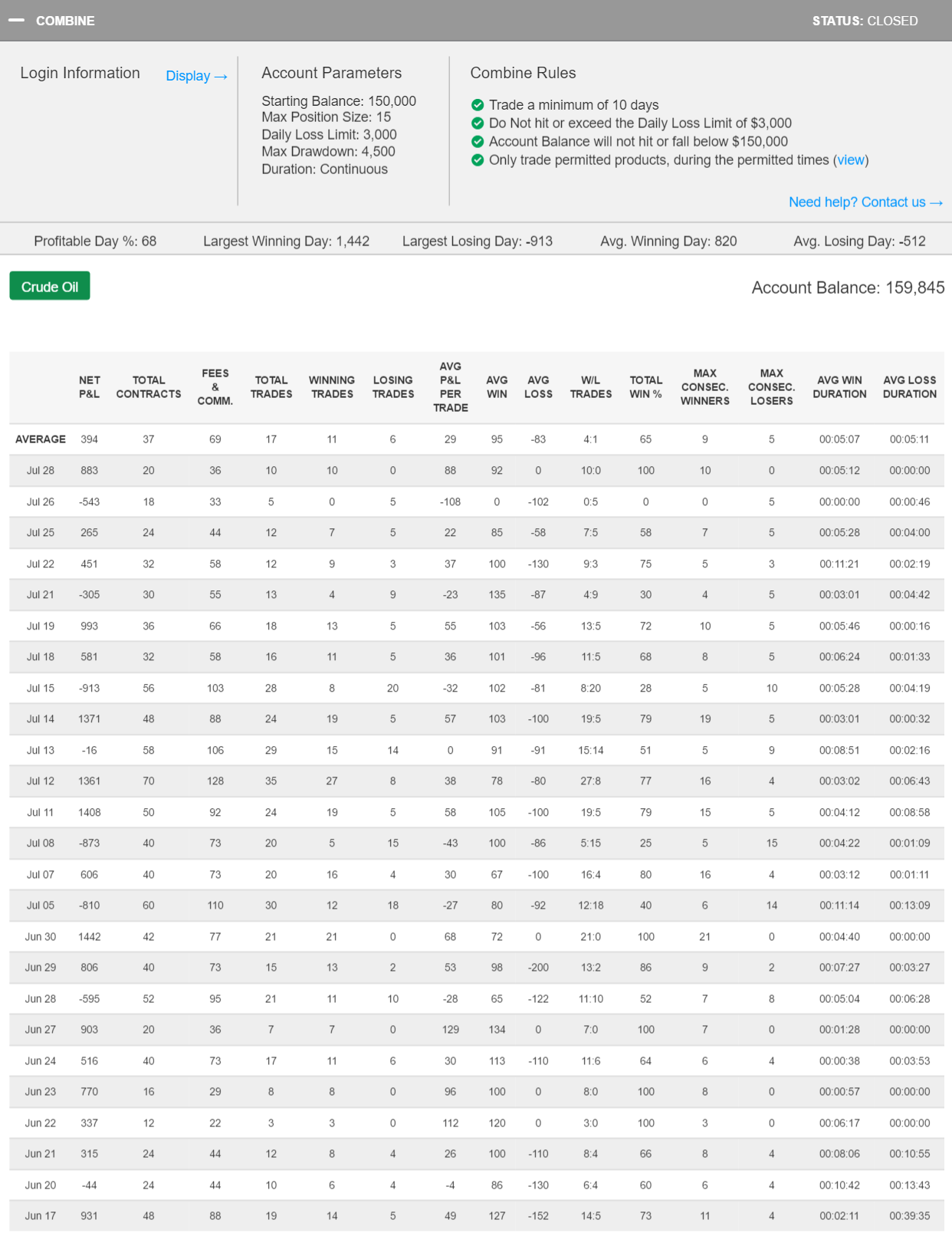Screen dimensions: 952x1246
Task: Click the AVG WIN DURATION column header
Action: coord(839,387)
